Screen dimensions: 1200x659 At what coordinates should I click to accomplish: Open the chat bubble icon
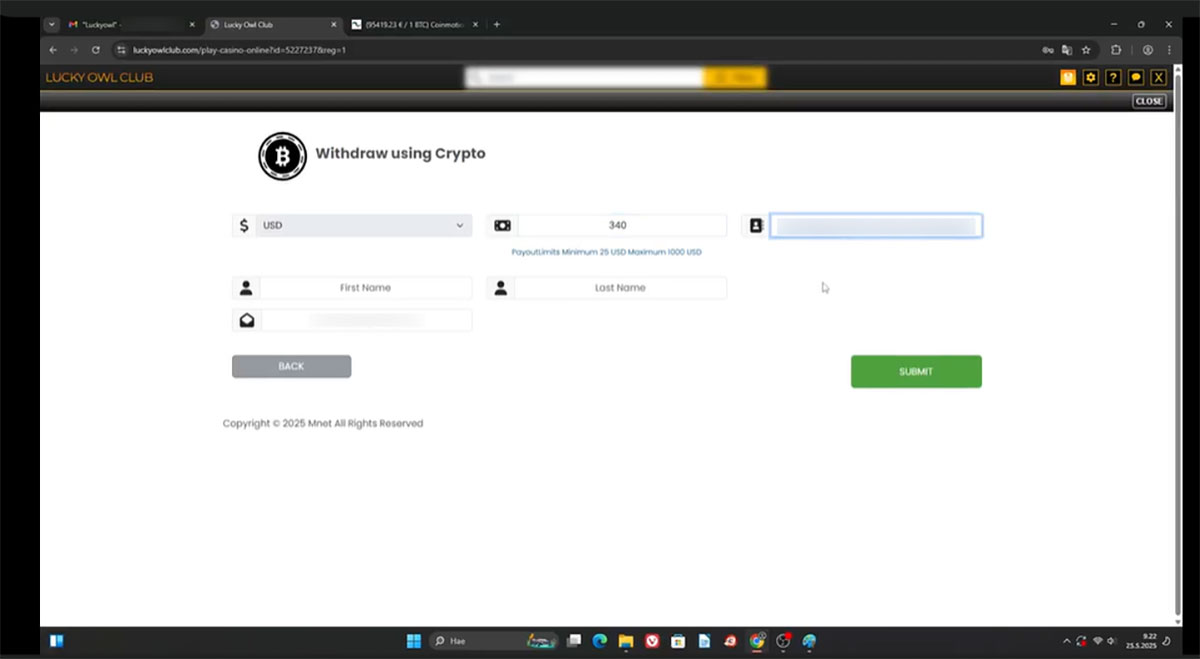pos(1136,77)
